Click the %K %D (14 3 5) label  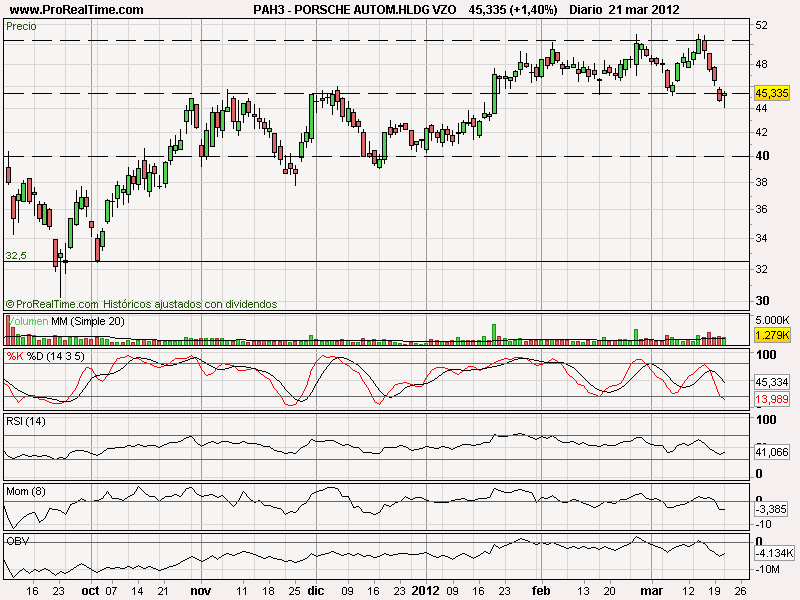pyautogui.click(x=45, y=356)
